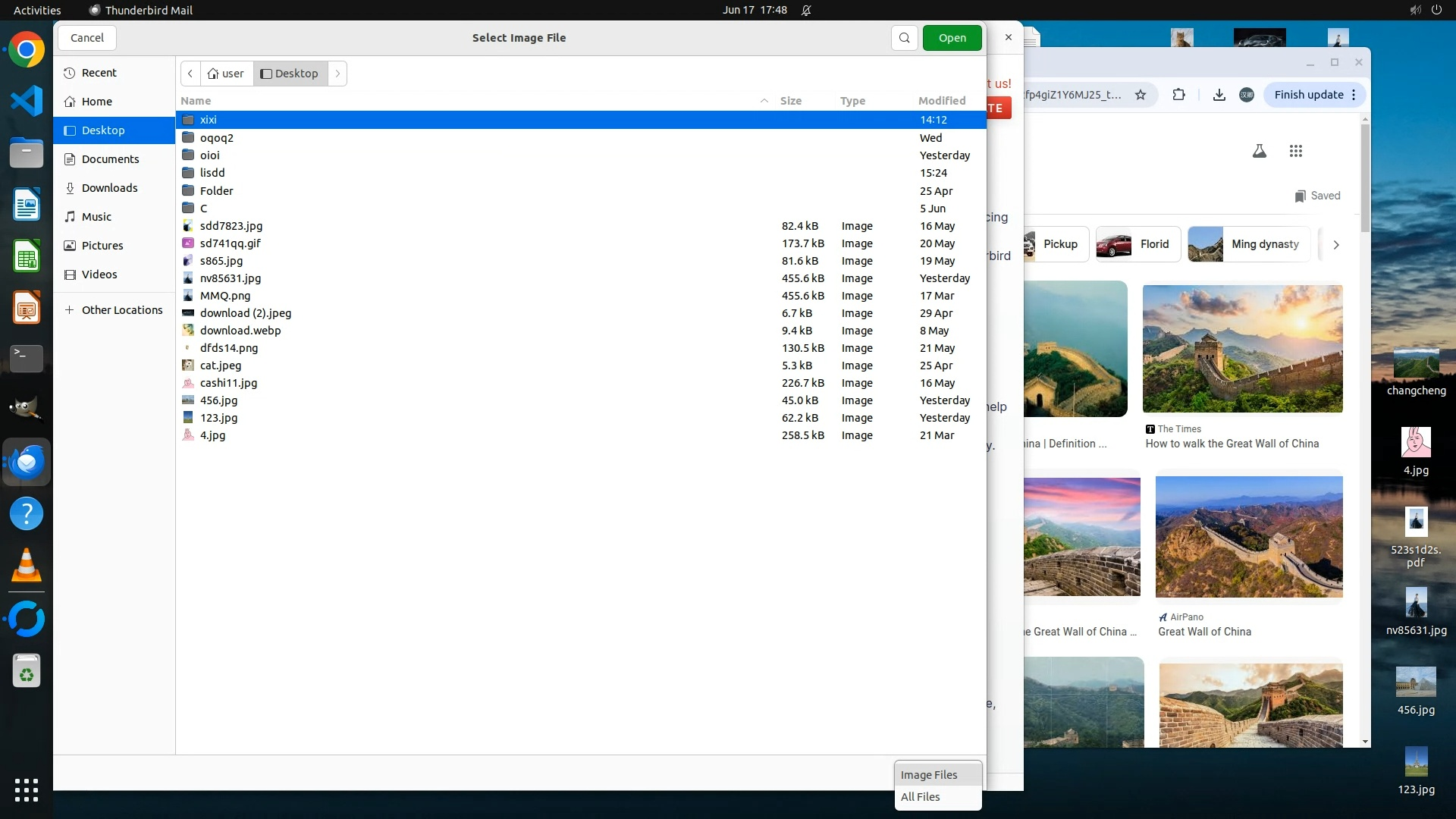Open Other Locations in sidebar
Screen dimensions: 1456x819
click(x=121, y=310)
